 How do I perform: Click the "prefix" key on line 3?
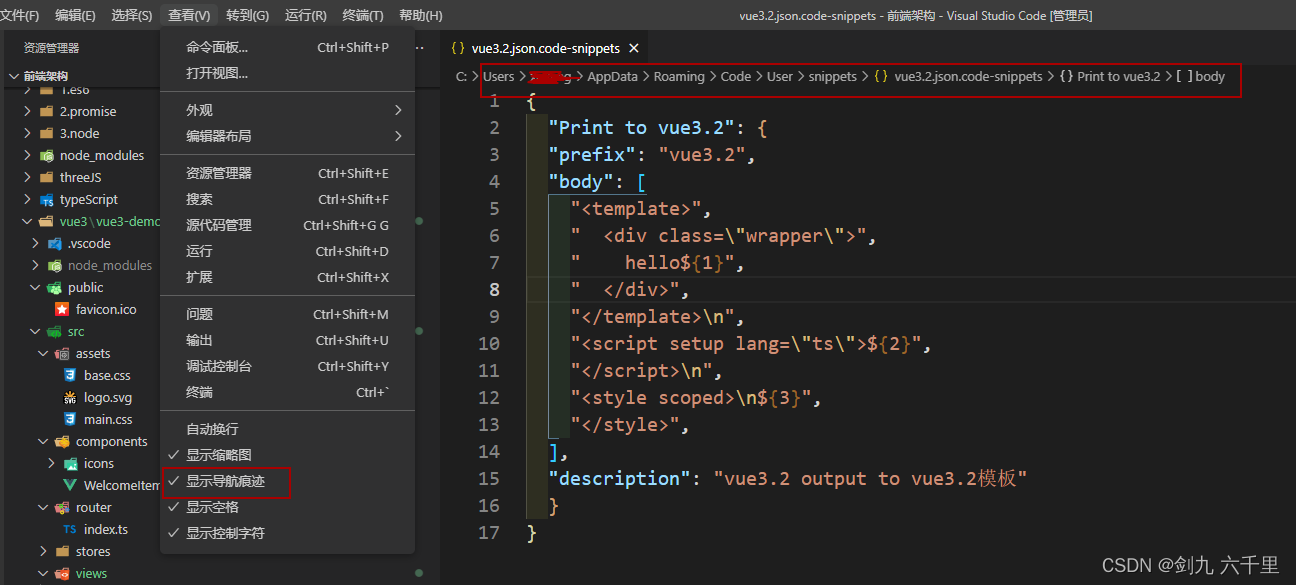[x=592, y=154]
